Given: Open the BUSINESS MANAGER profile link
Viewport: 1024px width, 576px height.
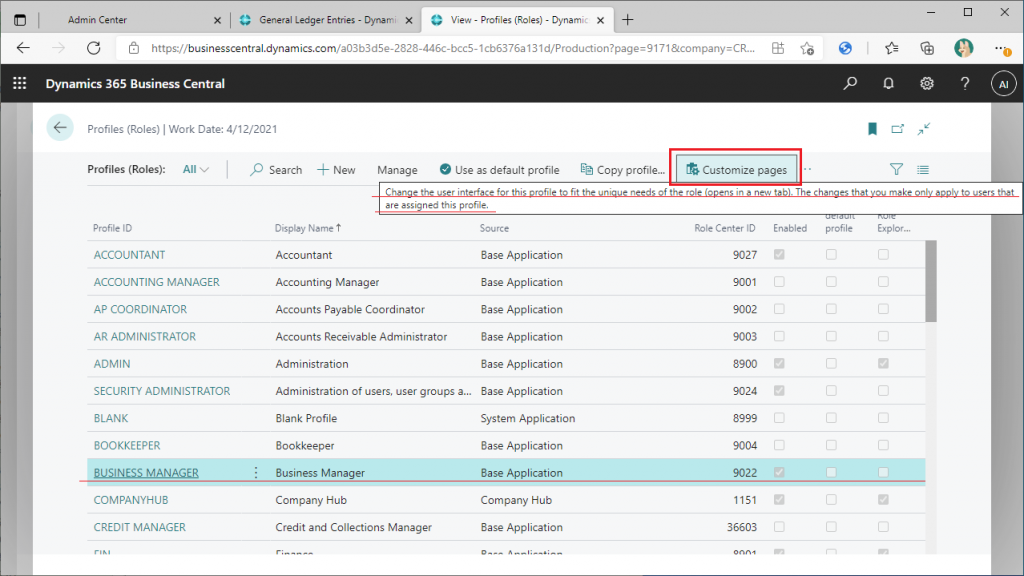Looking at the screenshot, I should pyautogui.click(x=146, y=472).
